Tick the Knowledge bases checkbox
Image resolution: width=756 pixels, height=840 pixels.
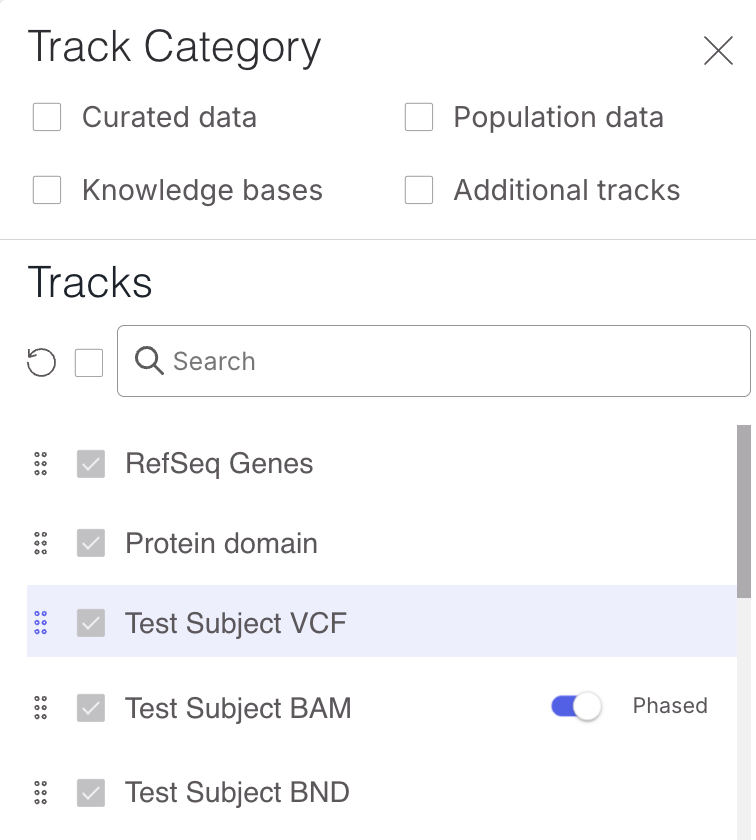coord(47,190)
